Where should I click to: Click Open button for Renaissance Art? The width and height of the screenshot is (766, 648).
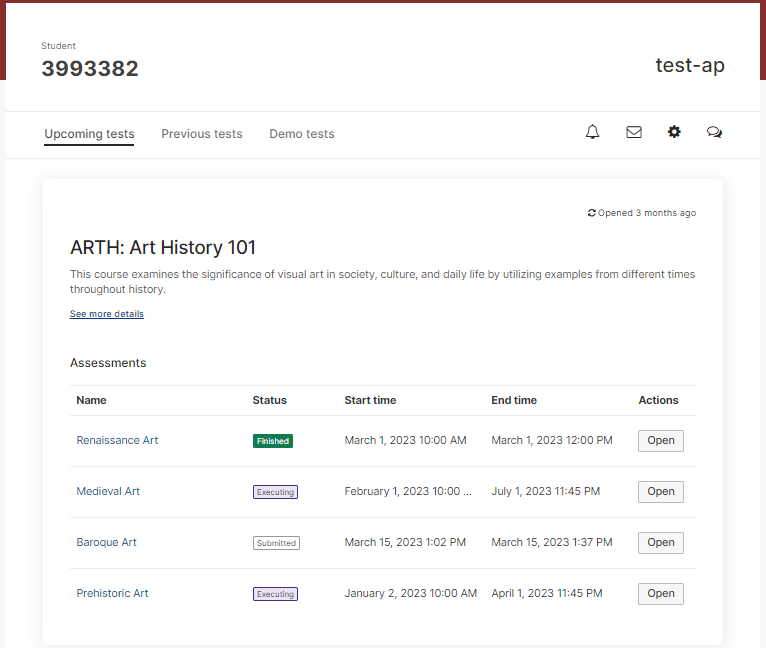(x=660, y=441)
